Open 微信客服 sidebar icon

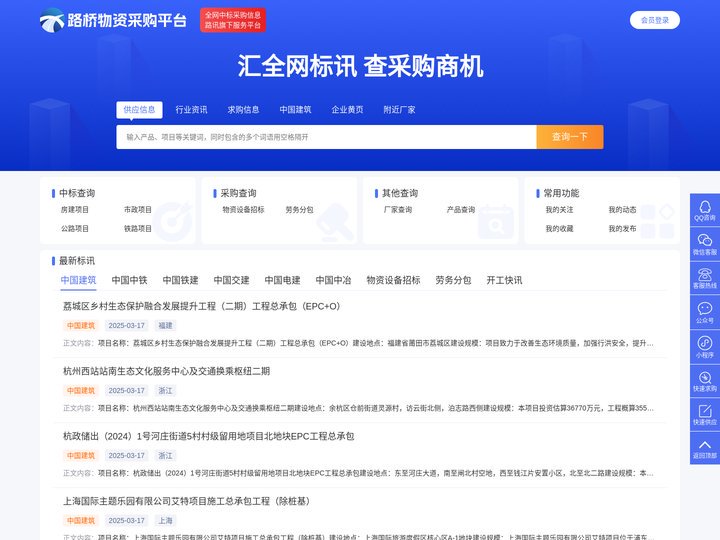[705, 244]
